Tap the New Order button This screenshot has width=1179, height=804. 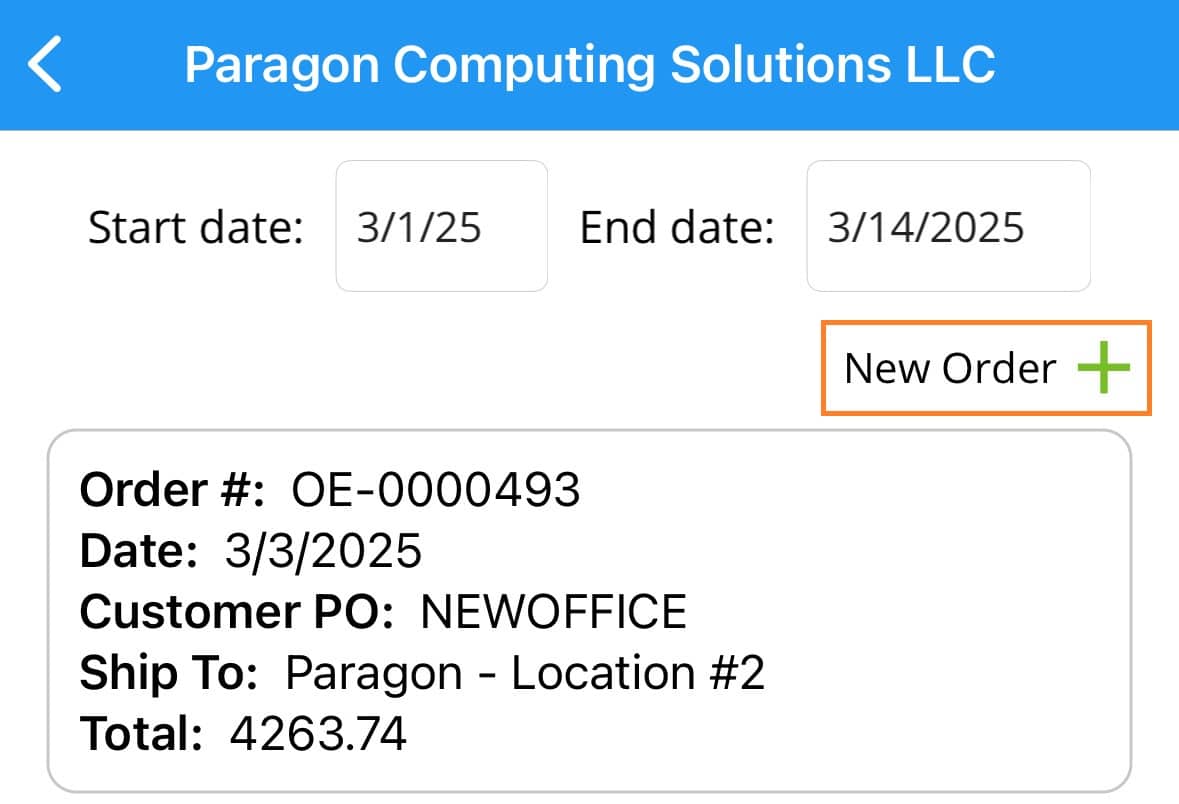986,368
